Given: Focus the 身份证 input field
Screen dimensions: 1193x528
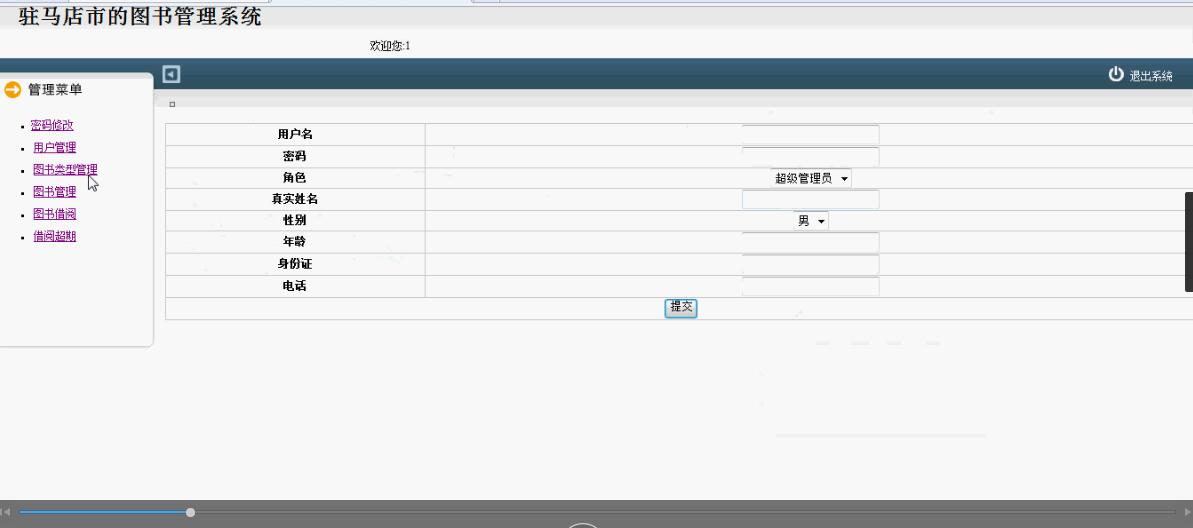Looking at the screenshot, I should pyautogui.click(x=810, y=264).
